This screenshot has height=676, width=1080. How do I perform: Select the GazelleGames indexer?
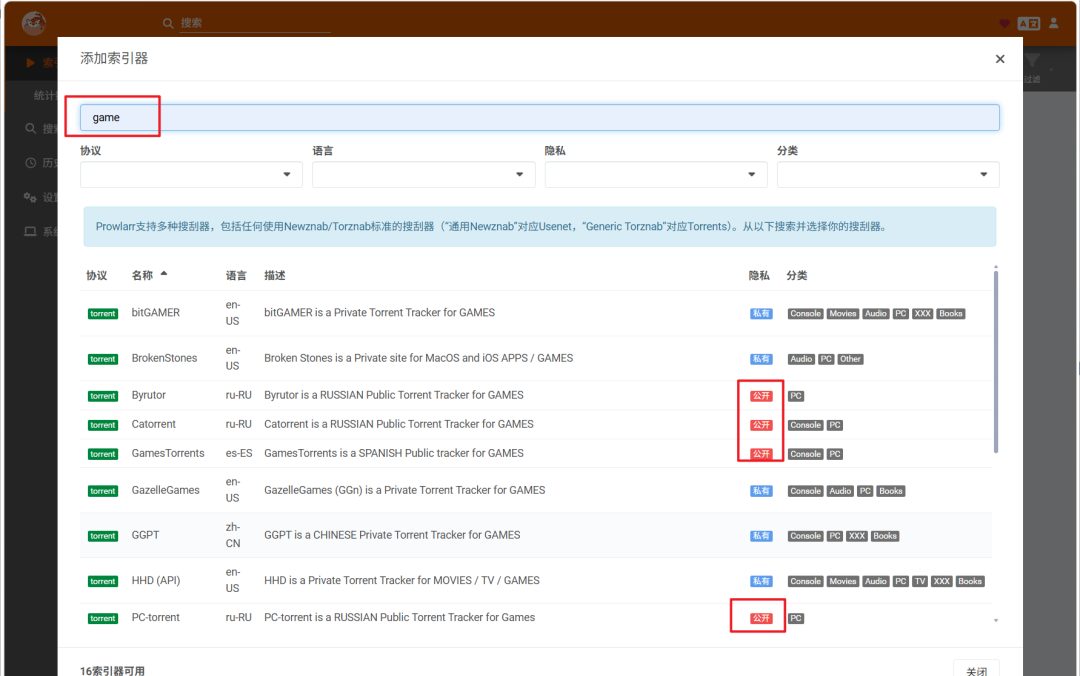[x=536, y=490]
